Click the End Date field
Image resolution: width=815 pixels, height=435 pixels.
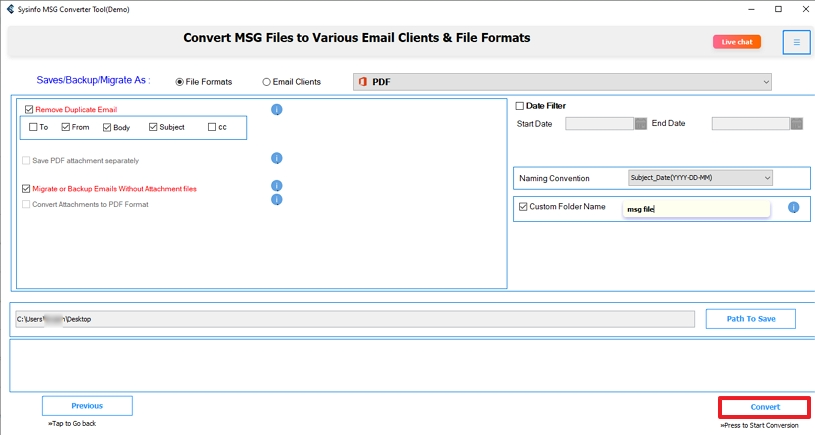[x=751, y=124]
